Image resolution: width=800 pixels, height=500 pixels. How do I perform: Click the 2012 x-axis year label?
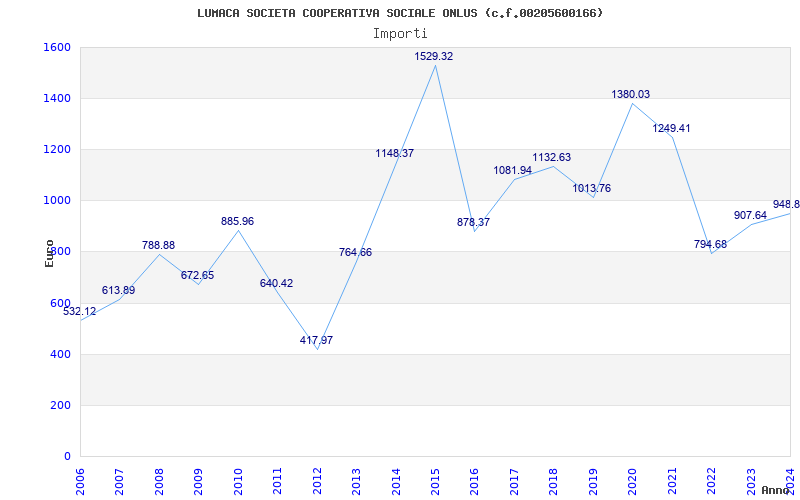(317, 481)
